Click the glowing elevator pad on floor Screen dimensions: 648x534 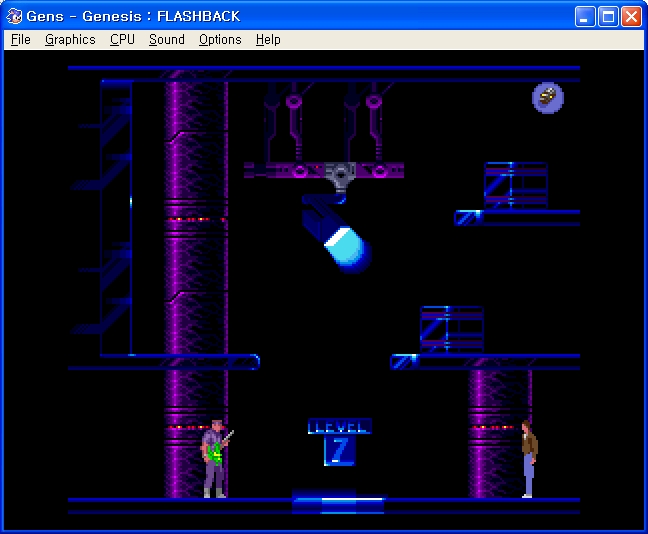[x=337, y=500]
